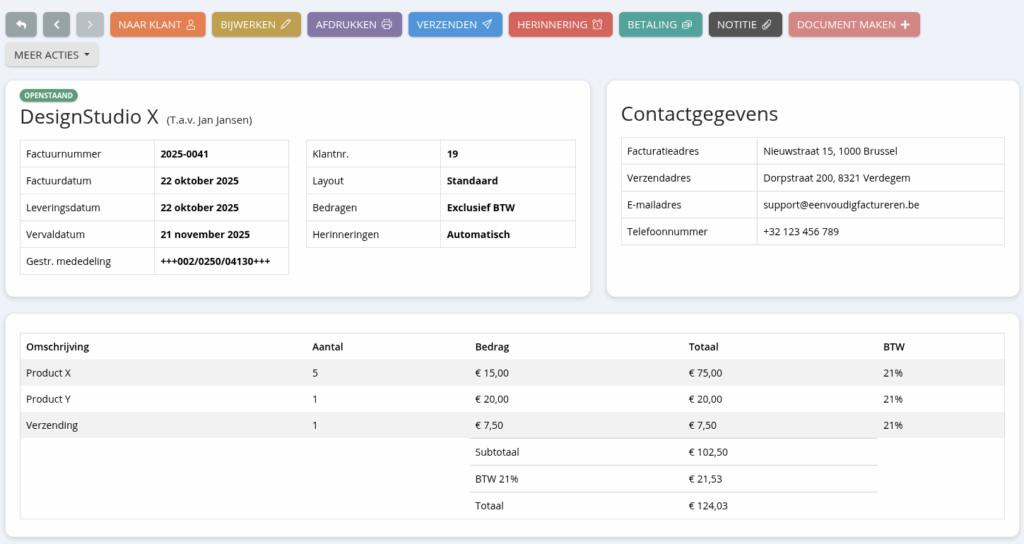Click the back arrow reply icon
This screenshot has height=544, width=1024.
pos(21,24)
